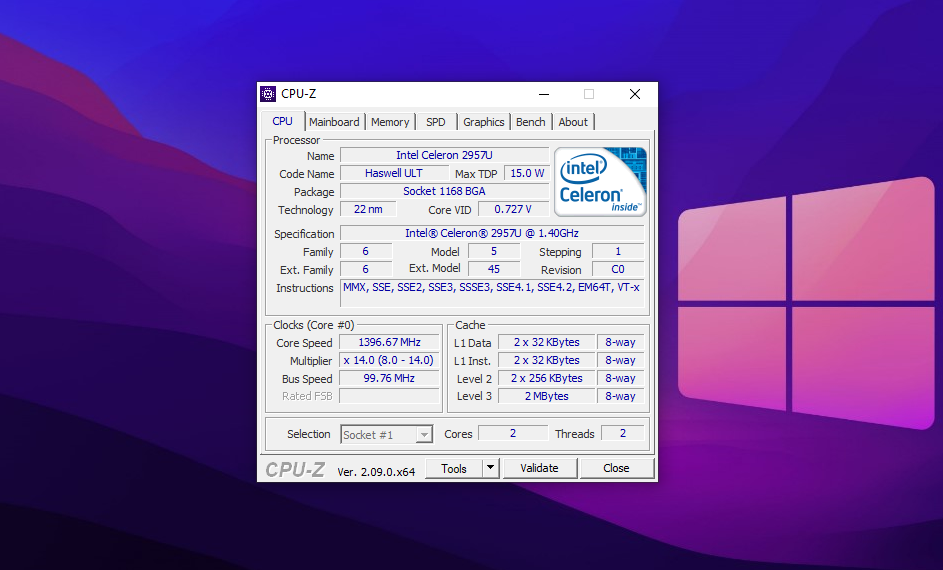Click the version text Ver. 2.09.0.x64
943x570 pixels.
point(376,472)
